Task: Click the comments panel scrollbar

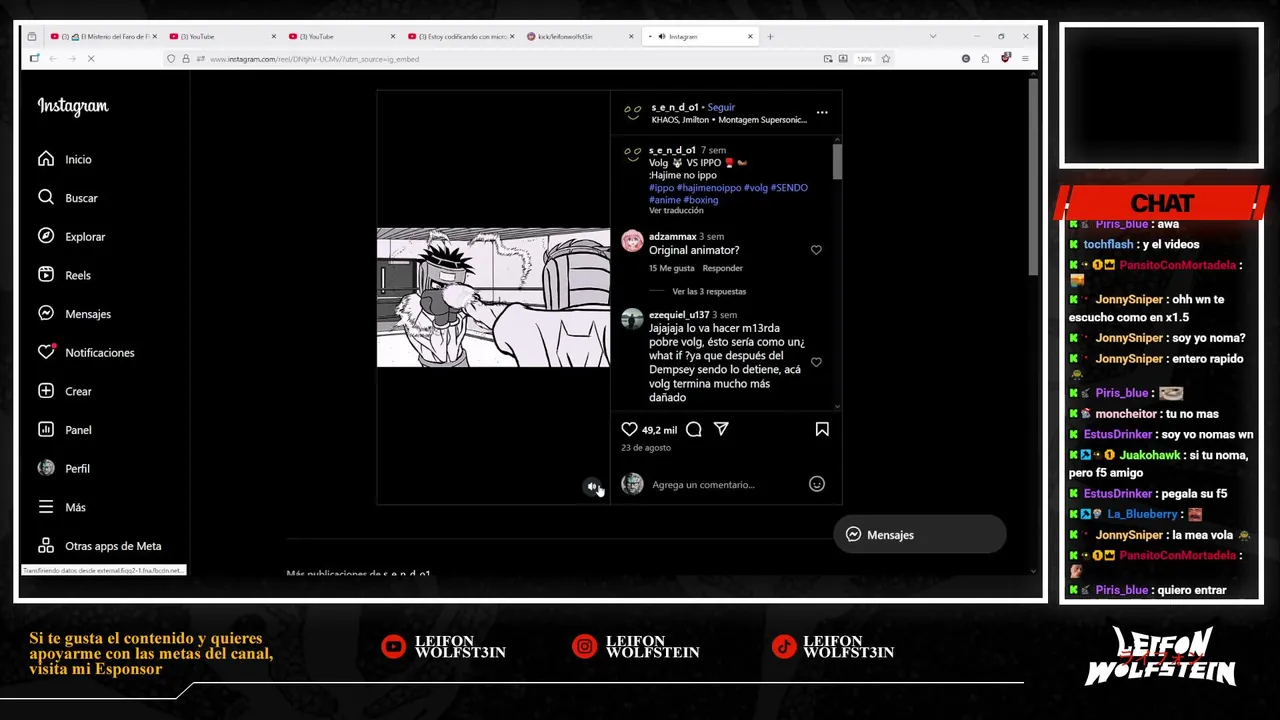Action: click(837, 162)
